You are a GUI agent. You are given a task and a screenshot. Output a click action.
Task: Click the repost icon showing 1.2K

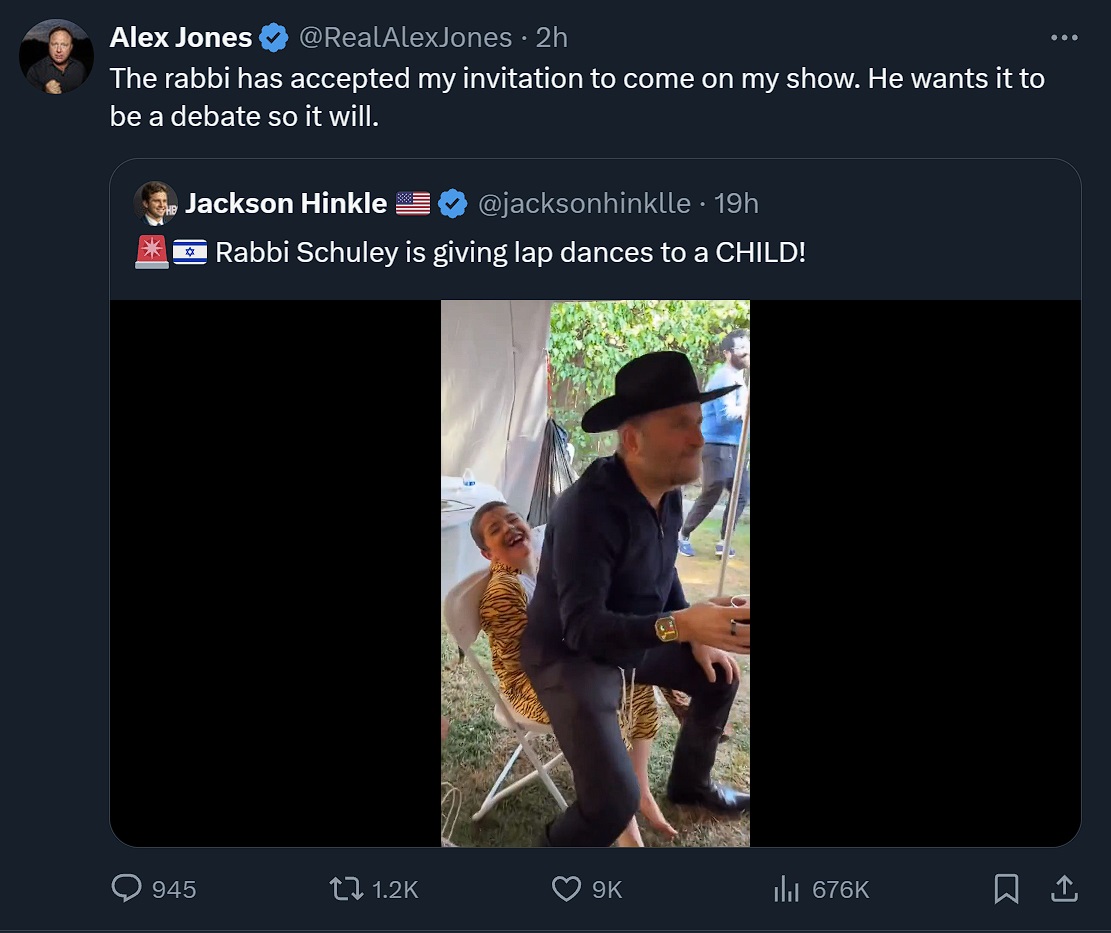pos(346,888)
